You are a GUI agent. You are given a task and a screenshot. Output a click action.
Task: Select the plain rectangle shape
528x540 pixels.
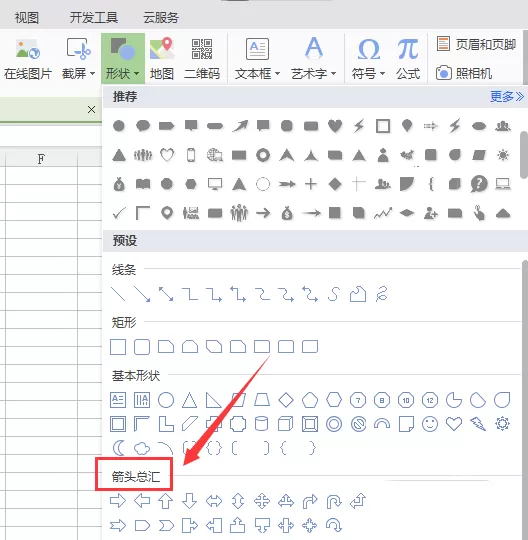pos(118,347)
